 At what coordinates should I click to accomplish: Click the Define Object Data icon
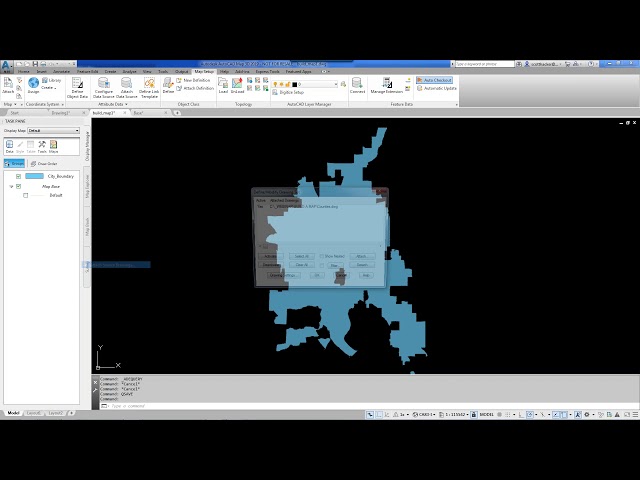77,88
